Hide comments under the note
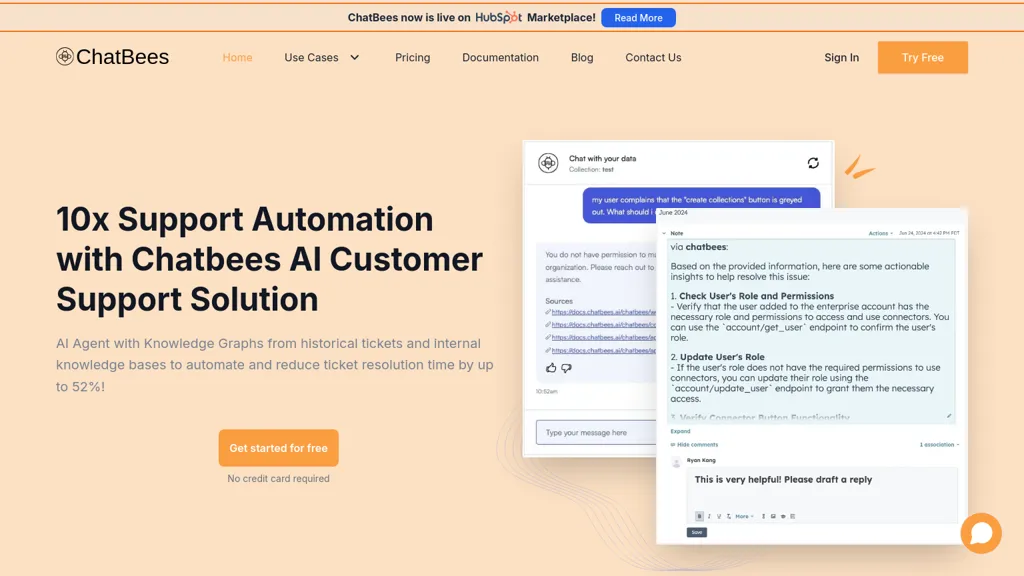Screen dimensions: 1024x576 [695, 444]
